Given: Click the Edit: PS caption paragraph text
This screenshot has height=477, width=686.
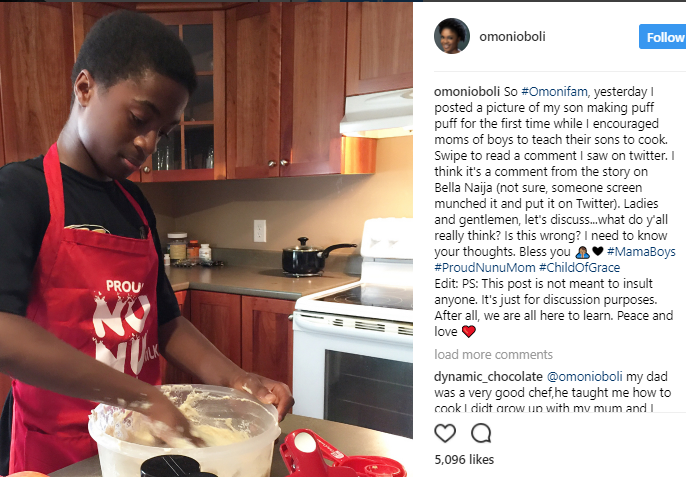Looking at the screenshot, I should coord(553,308).
